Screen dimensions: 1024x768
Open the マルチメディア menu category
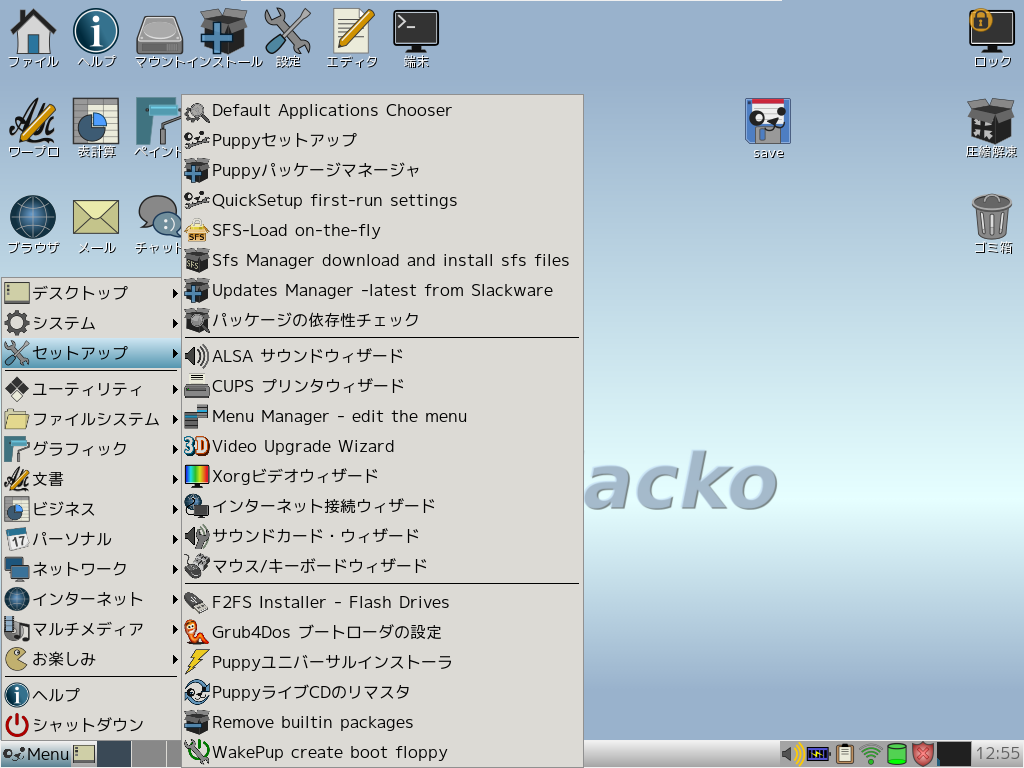[91, 630]
